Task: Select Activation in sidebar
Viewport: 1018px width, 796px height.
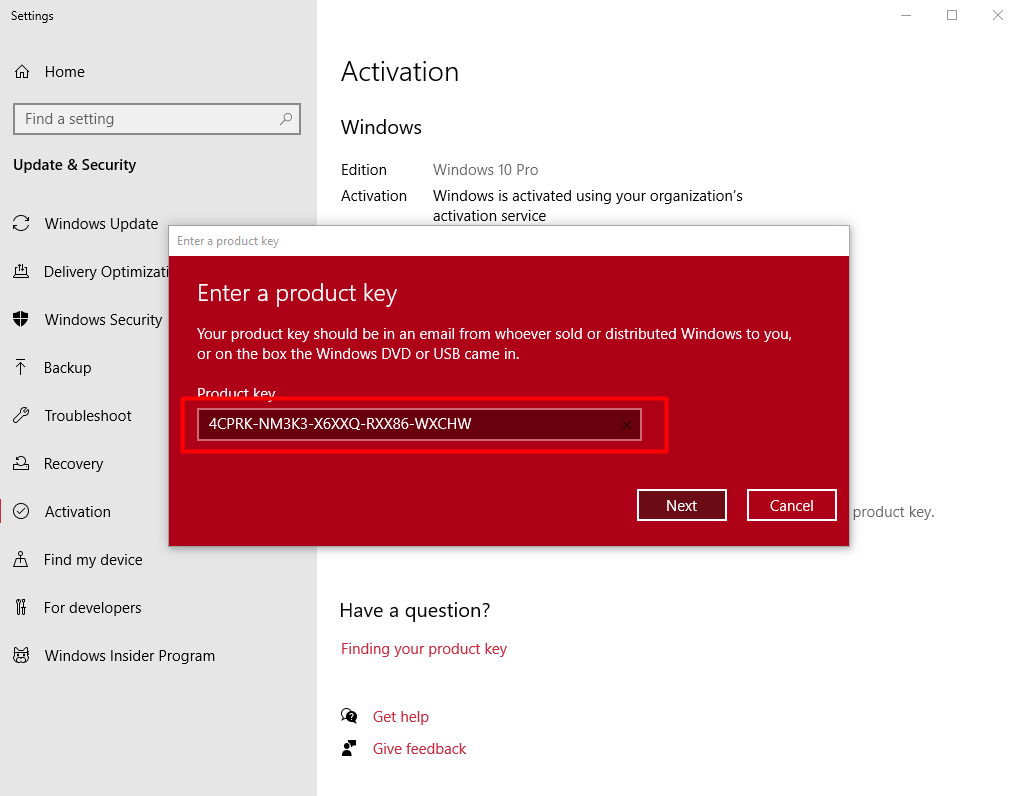Action: point(77,512)
